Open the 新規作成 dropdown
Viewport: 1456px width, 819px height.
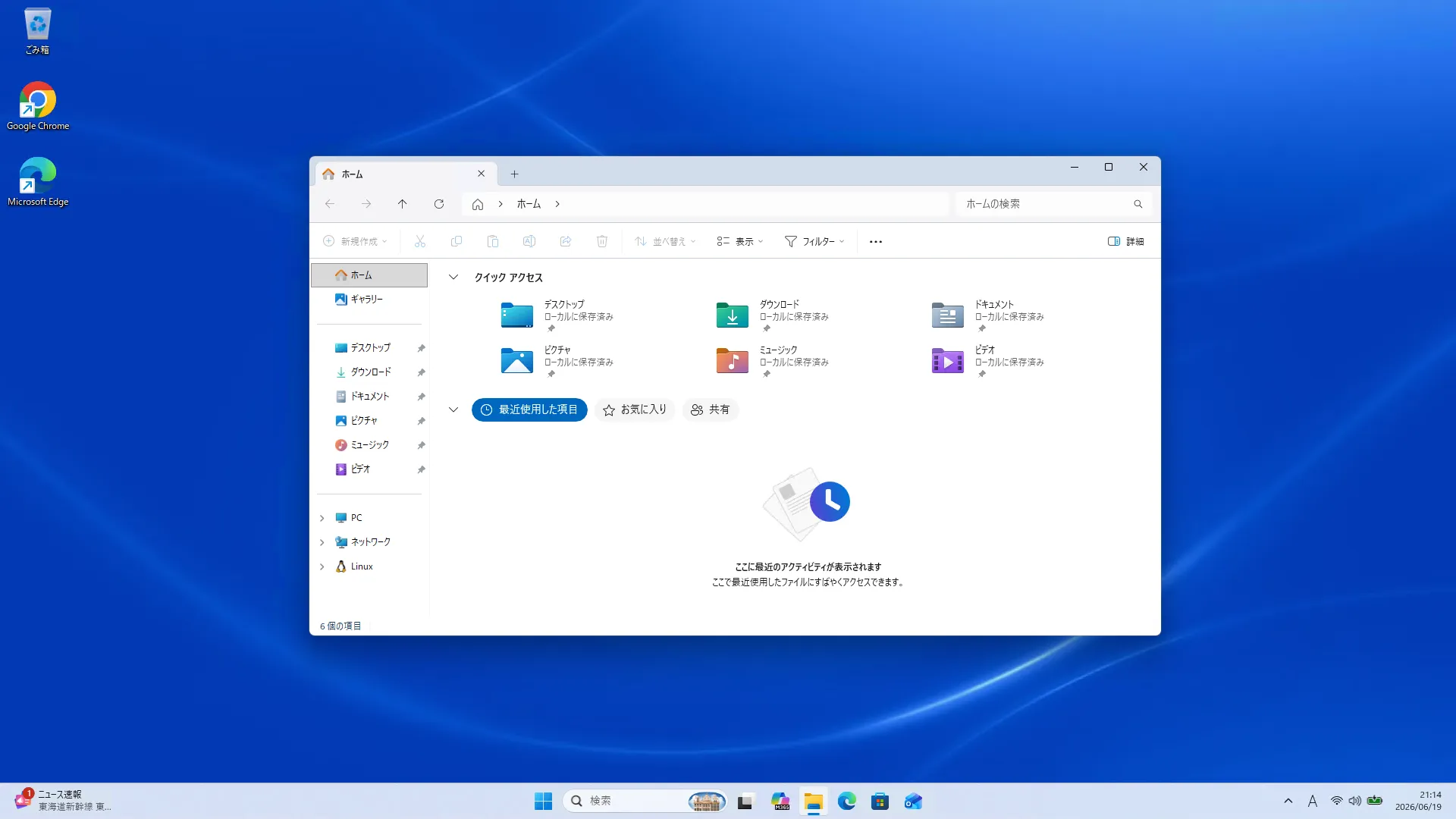(355, 241)
